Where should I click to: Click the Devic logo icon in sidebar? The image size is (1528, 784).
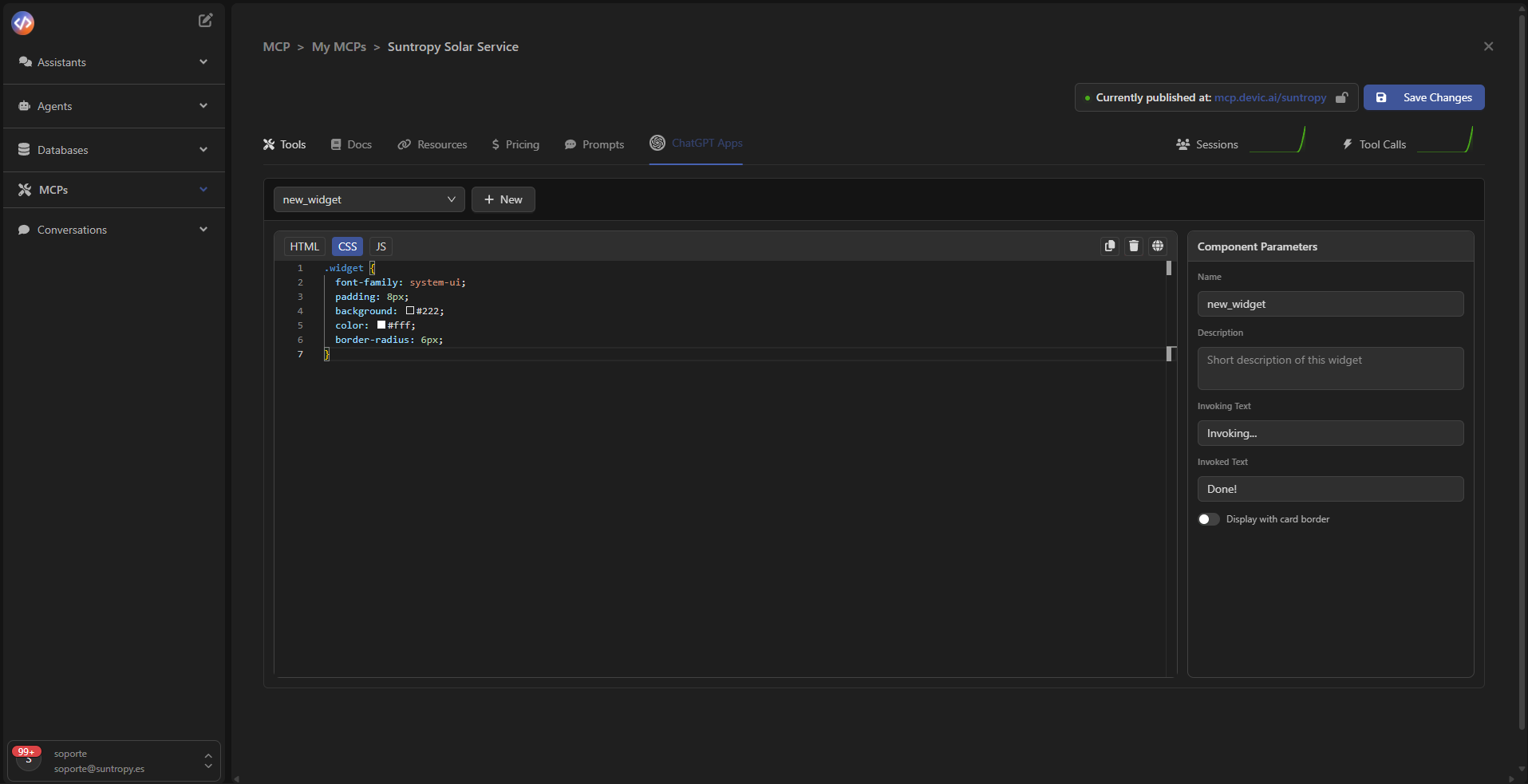(x=22, y=23)
